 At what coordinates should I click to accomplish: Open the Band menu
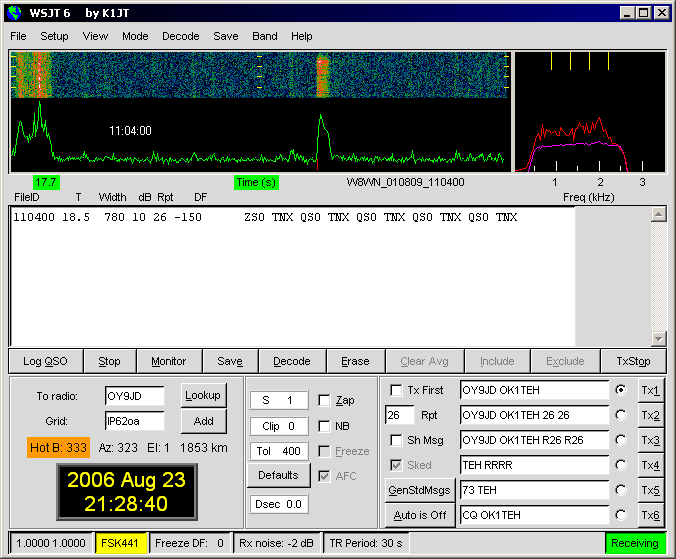coord(265,36)
